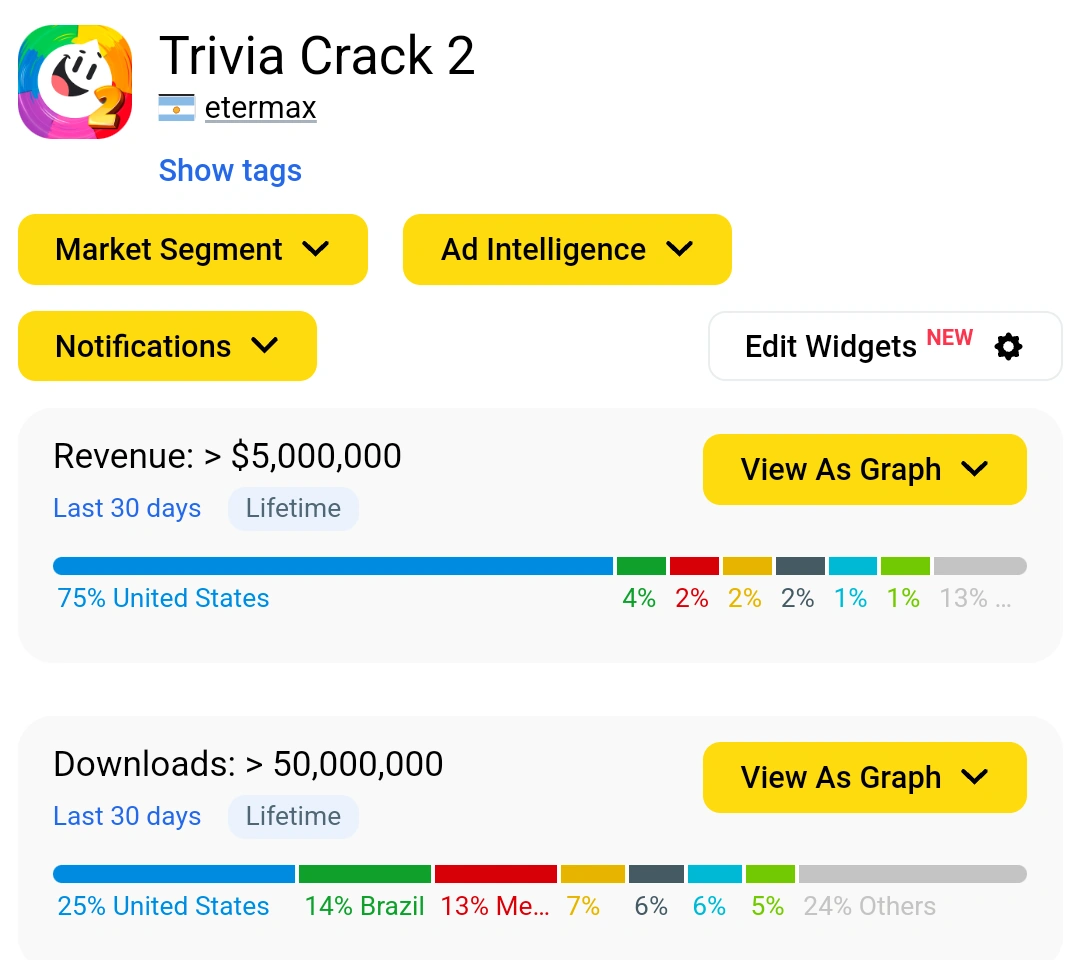This screenshot has width=1079, height=960.
Task: Click the Trivia Crack 2 app icon
Action: click(74, 80)
